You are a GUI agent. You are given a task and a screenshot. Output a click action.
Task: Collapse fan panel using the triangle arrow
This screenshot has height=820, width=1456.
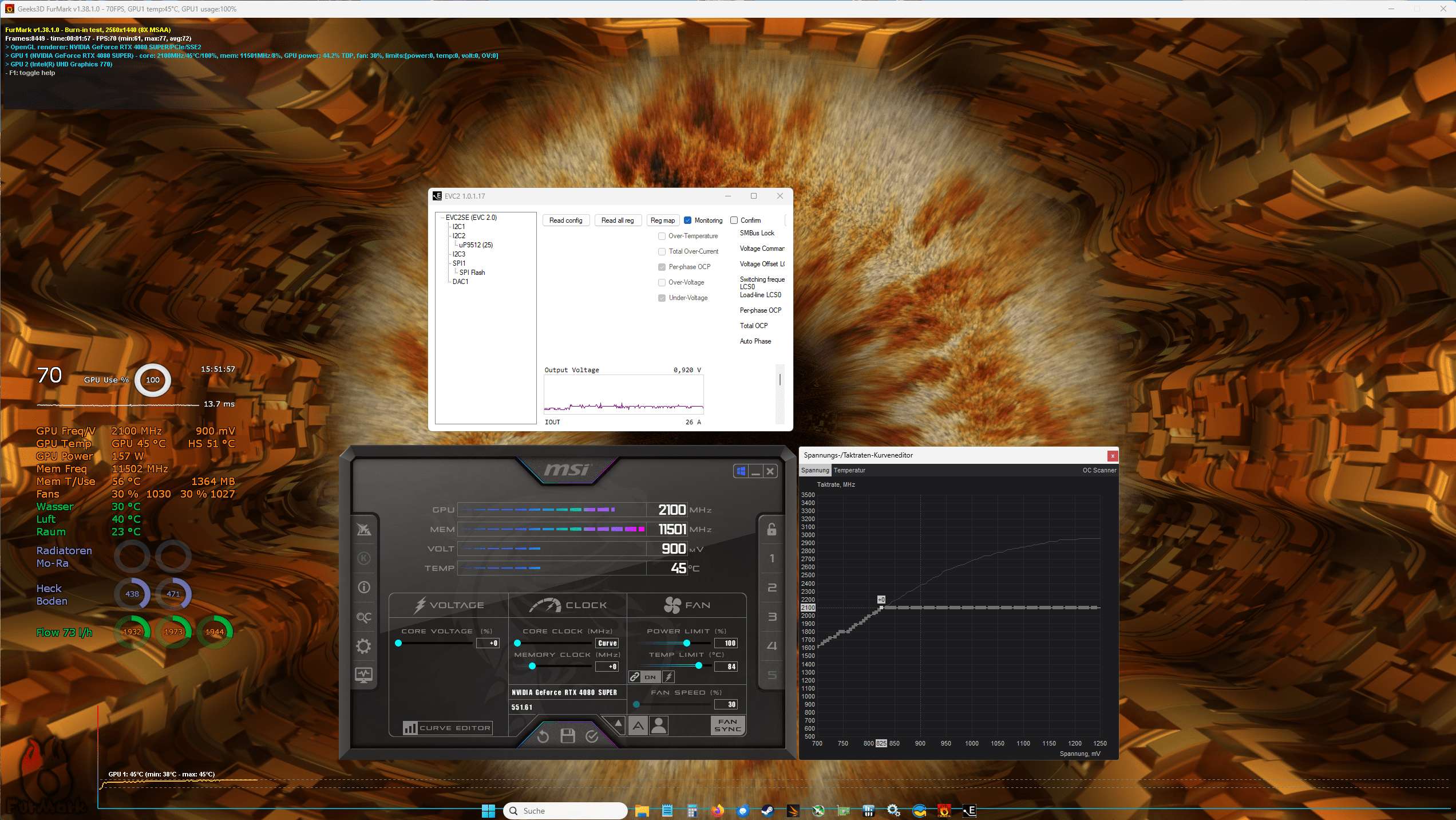pos(618,724)
